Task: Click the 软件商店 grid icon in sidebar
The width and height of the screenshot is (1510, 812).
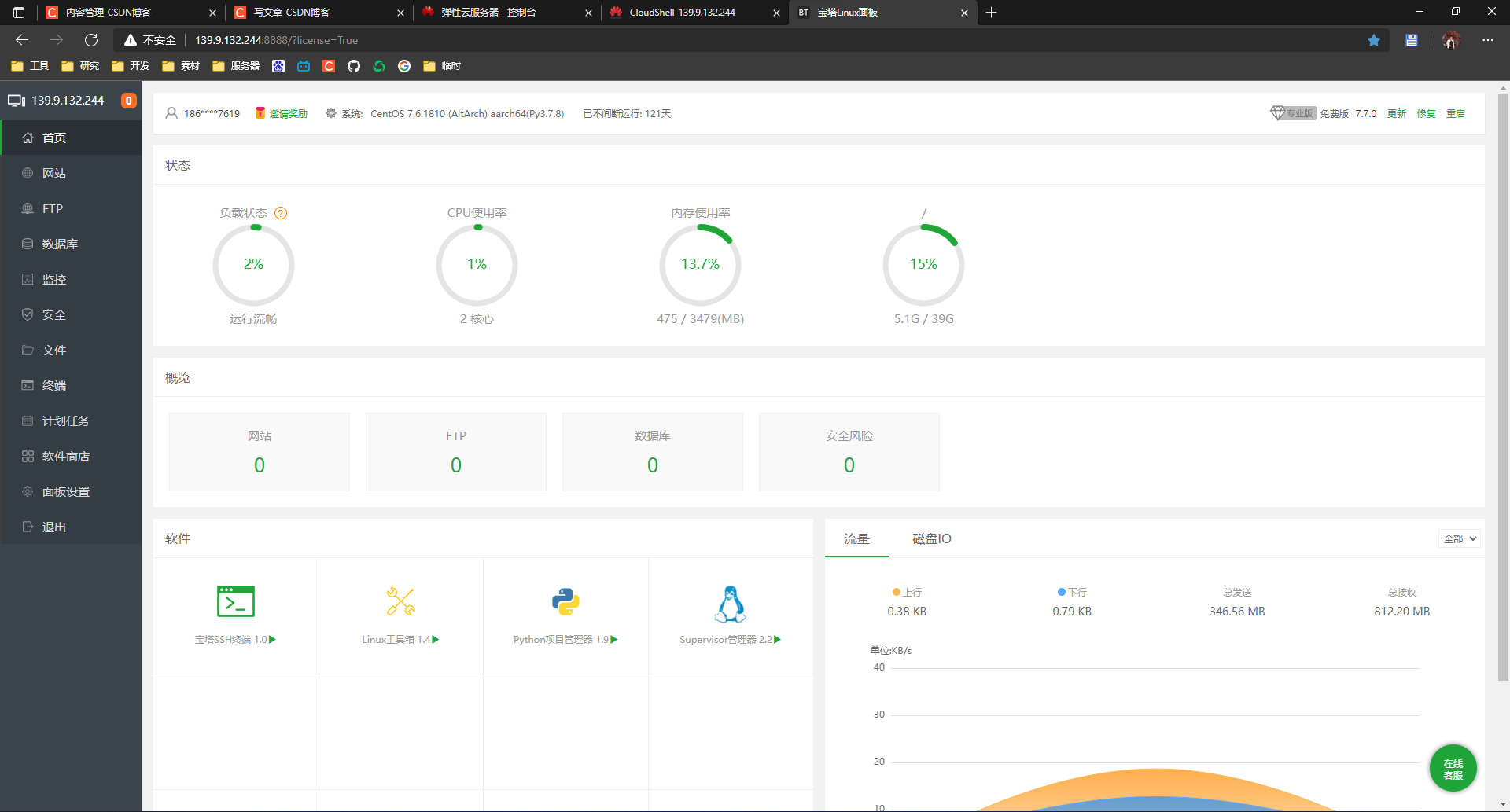Action: pos(28,456)
